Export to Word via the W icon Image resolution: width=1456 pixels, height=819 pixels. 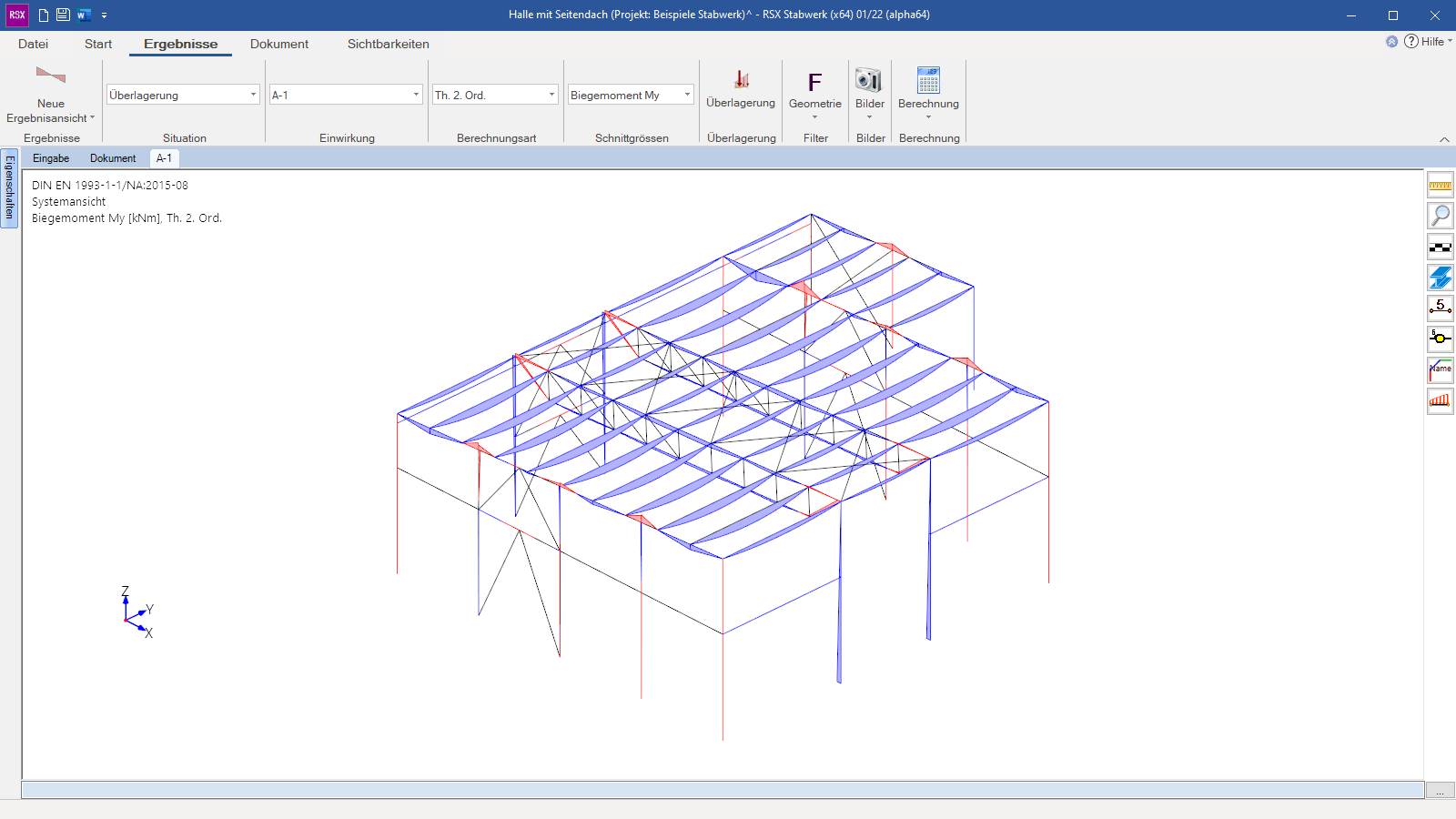point(84,15)
